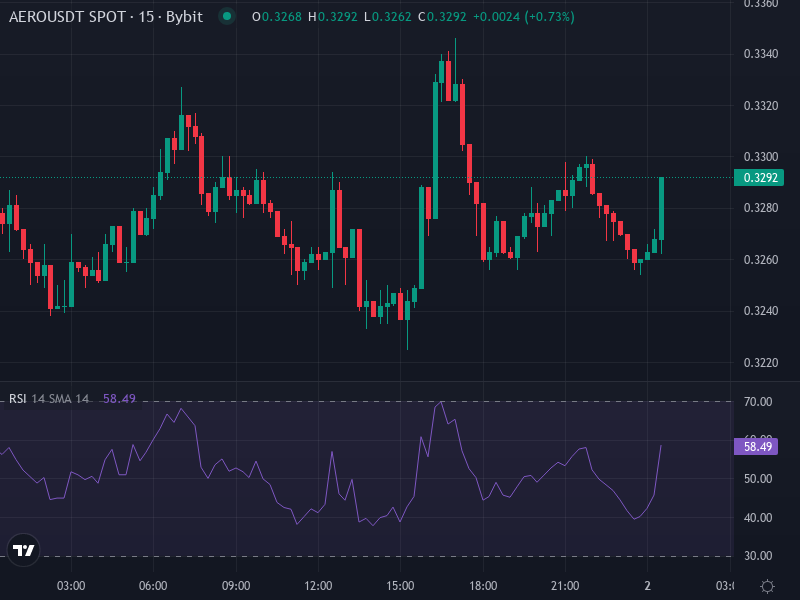Click the TradingView logo watermark
The image size is (800, 600).
coord(24,548)
